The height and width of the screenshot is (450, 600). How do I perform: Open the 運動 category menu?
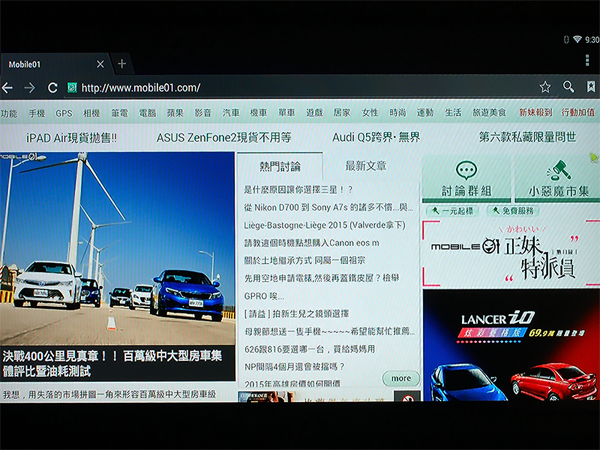(425, 112)
